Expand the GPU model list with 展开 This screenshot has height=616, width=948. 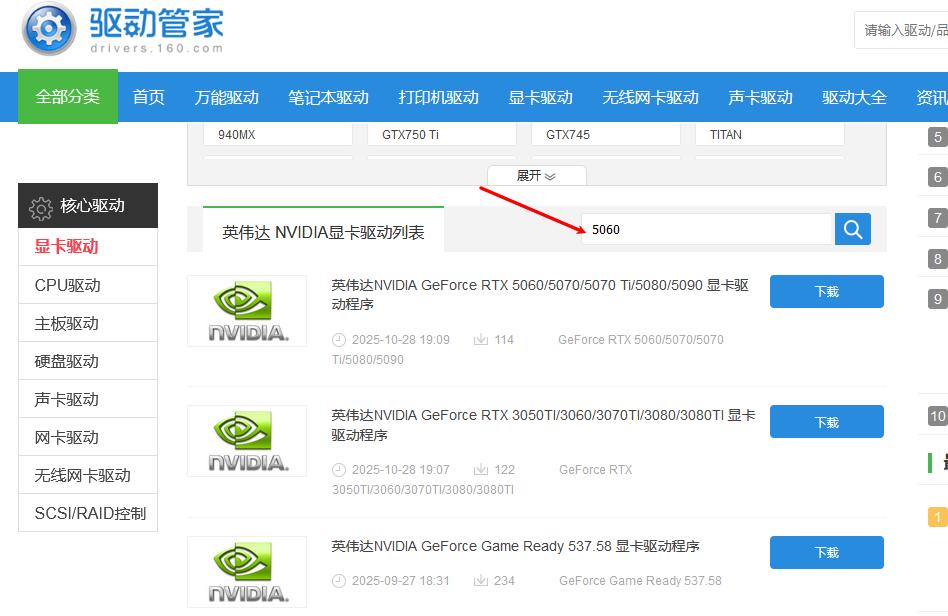click(x=536, y=175)
